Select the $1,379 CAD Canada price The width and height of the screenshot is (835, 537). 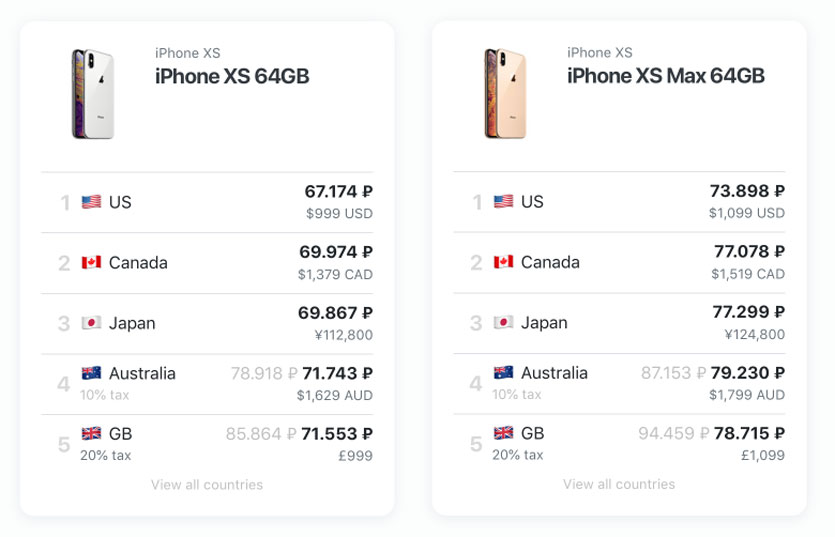pos(335,274)
